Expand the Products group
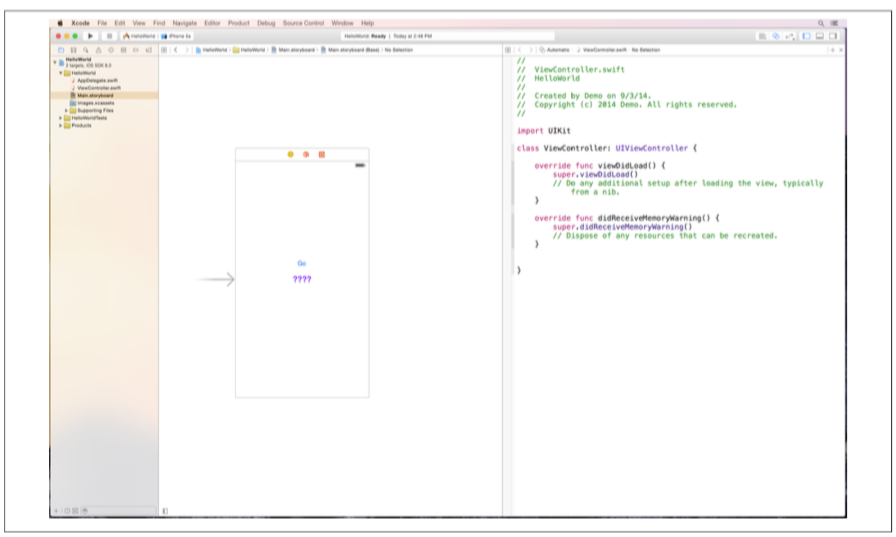The height and width of the screenshot is (537, 896). pyautogui.click(x=61, y=125)
